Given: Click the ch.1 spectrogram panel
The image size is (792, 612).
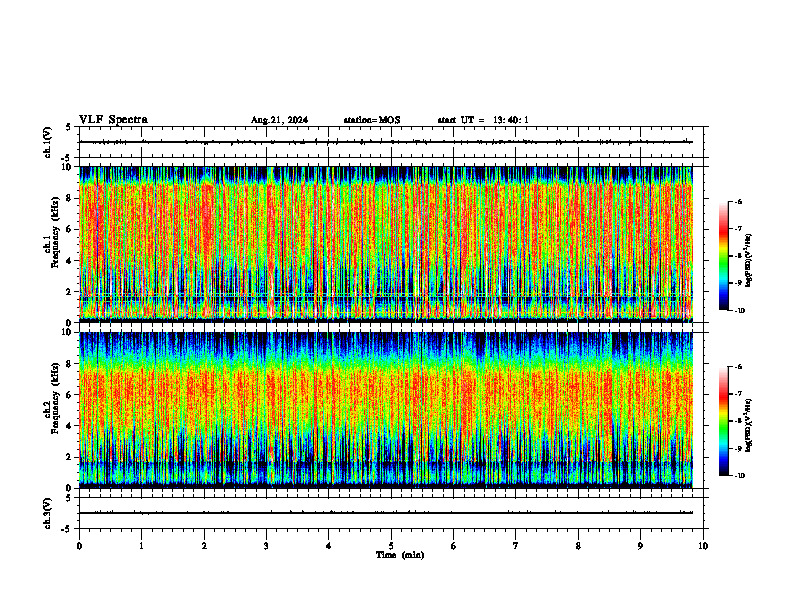Looking at the screenshot, I should coord(386,244).
